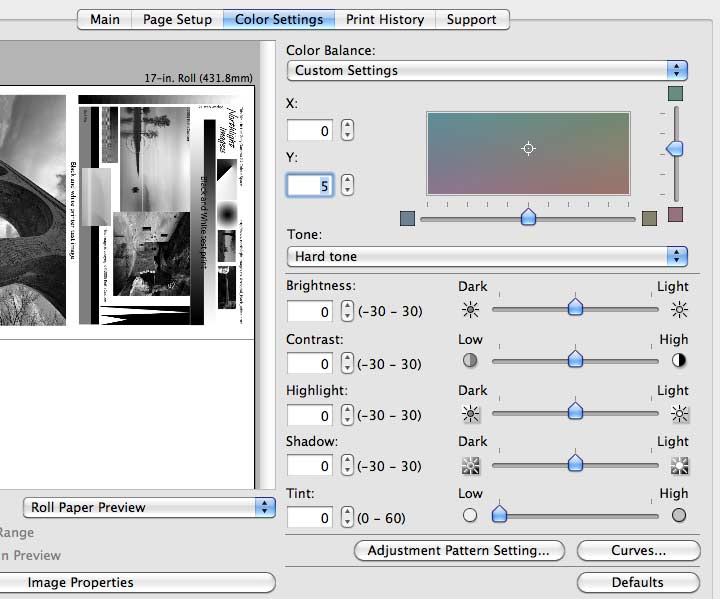Click the Contrast stepper arrows

pos(348,363)
